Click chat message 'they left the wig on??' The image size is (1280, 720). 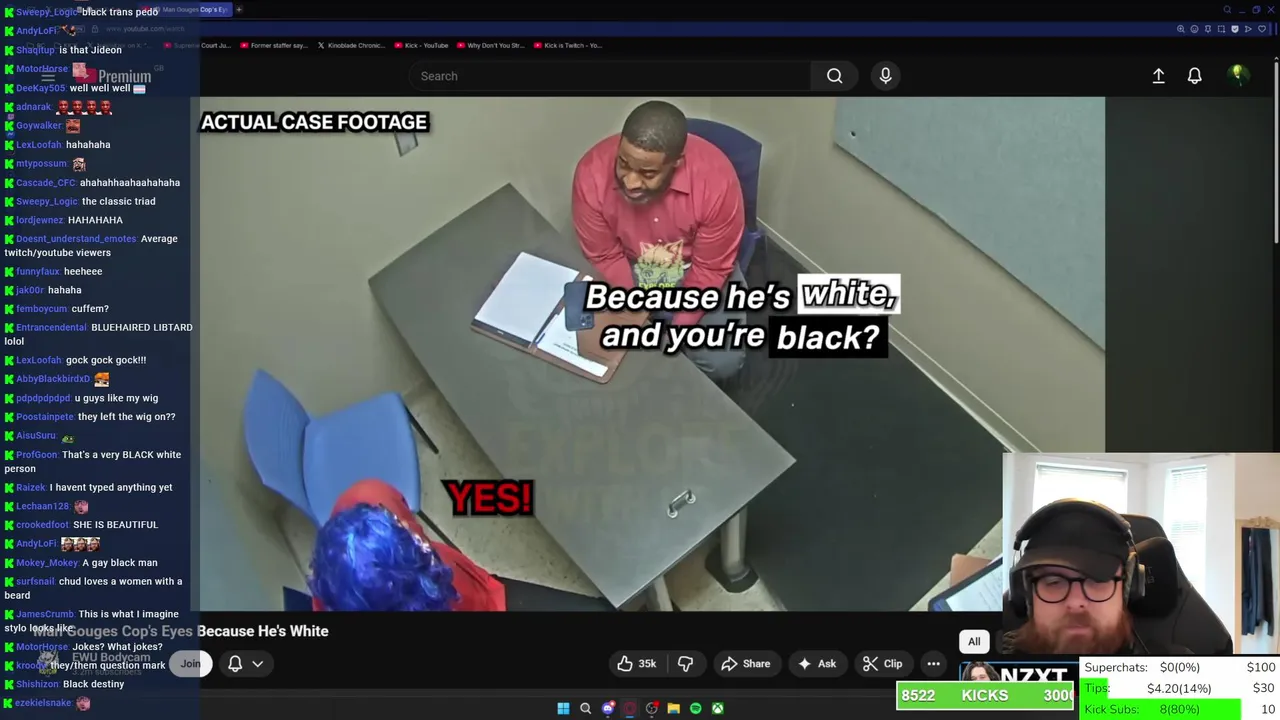(126, 417)
